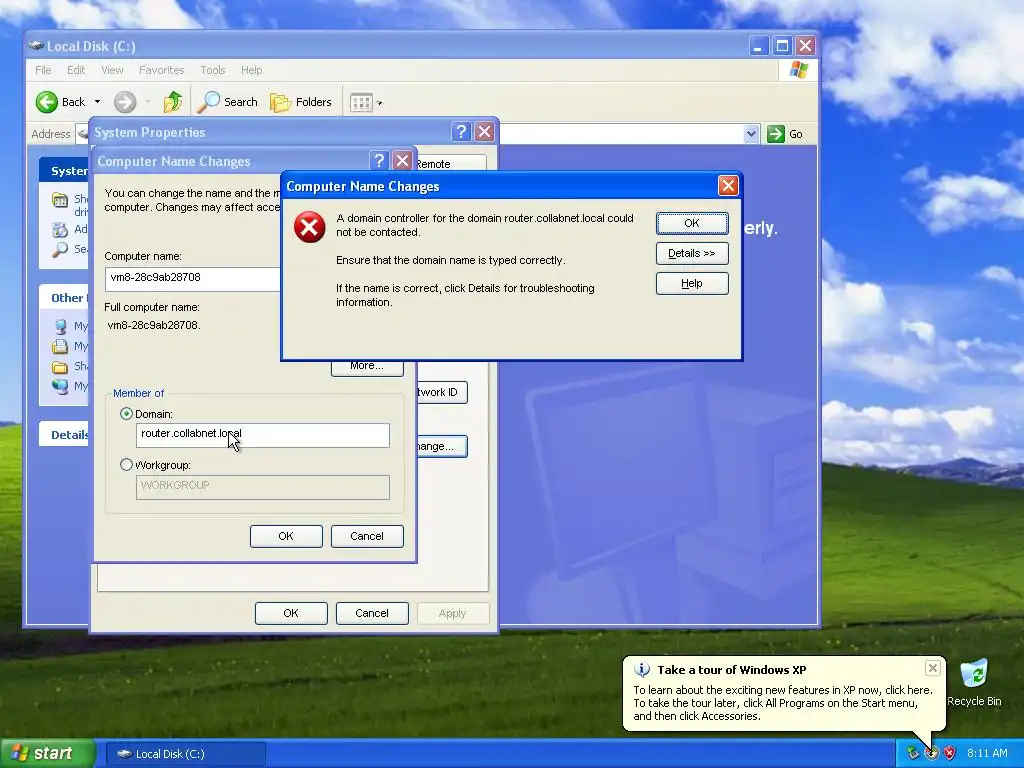Click the Network ID button
The width and height of the screenshot is (1024, 768).
click(x=441, y=392)
